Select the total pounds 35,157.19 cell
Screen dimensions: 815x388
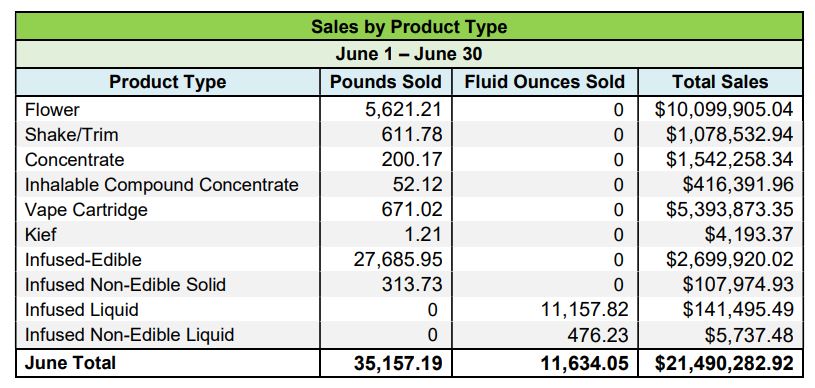[398, 364]
